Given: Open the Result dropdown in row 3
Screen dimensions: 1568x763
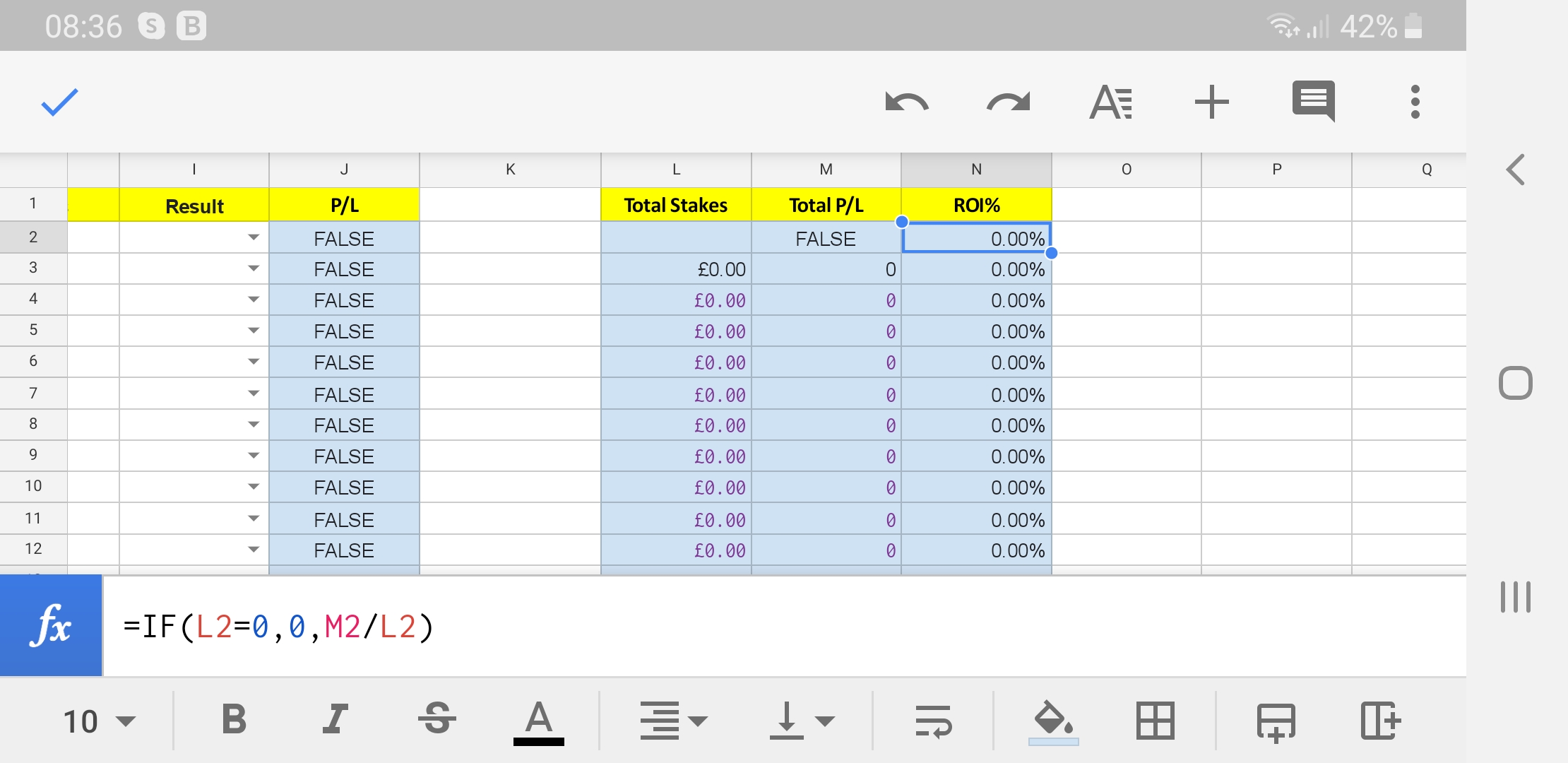Looking at the screenshot, I should tap(254, 268).
